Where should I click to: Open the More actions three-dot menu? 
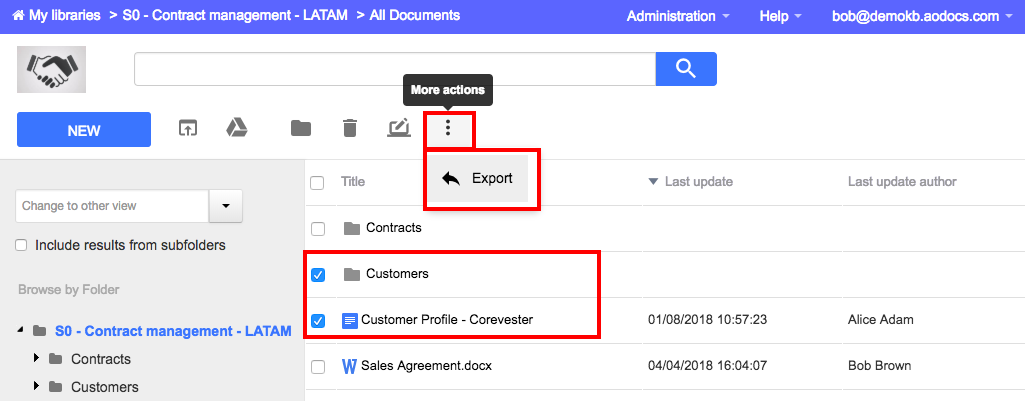(x=448, y=128)
